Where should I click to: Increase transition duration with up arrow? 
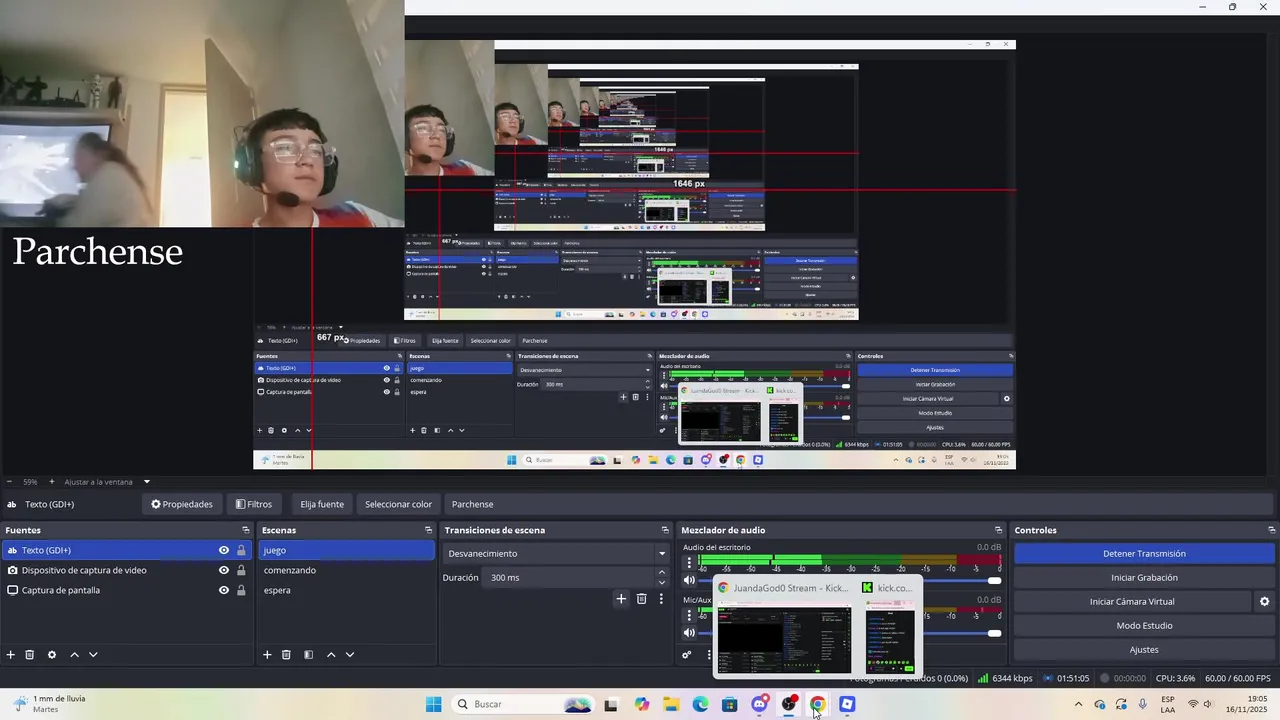coord(661,572)
